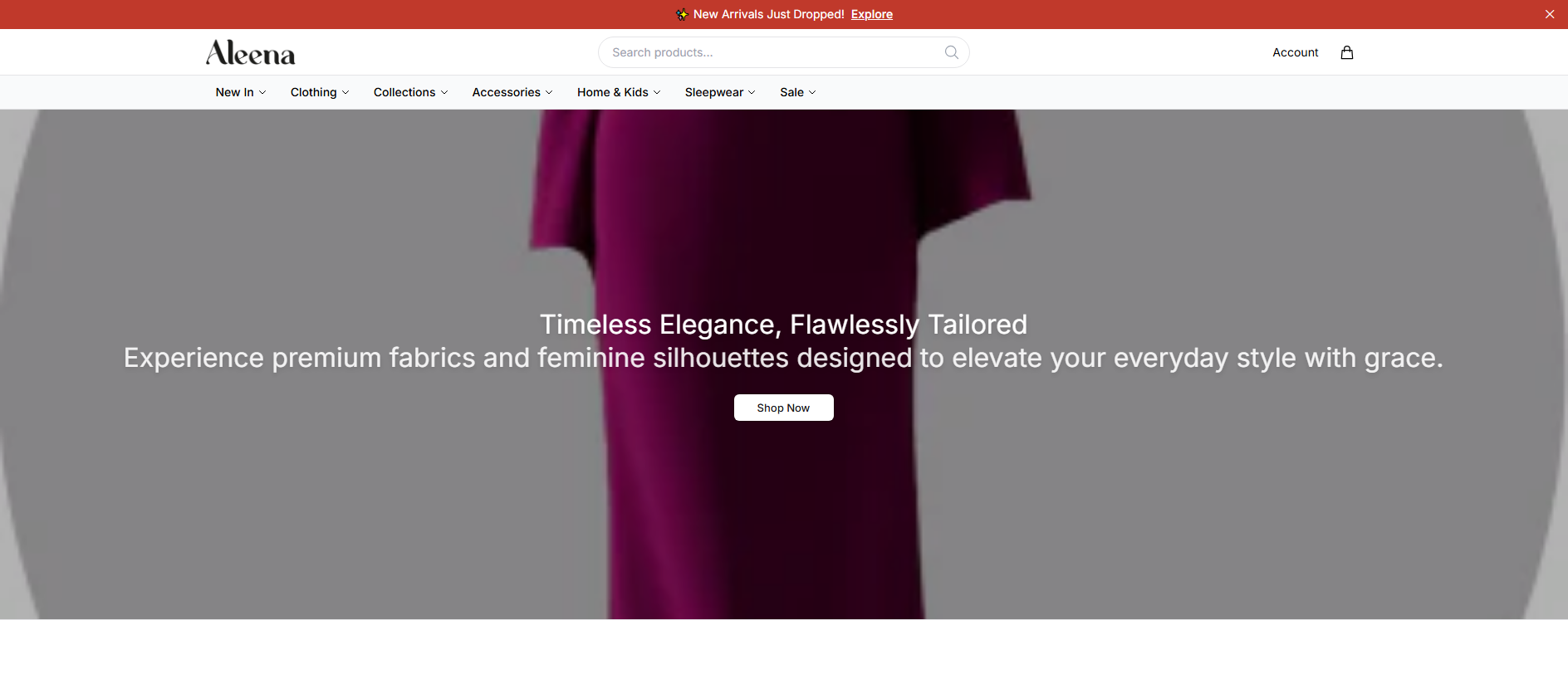This screenshot has height=679, width=1568.
Task: Dismiss the New Arrivals announcement banner
Action: point(1550,14)
